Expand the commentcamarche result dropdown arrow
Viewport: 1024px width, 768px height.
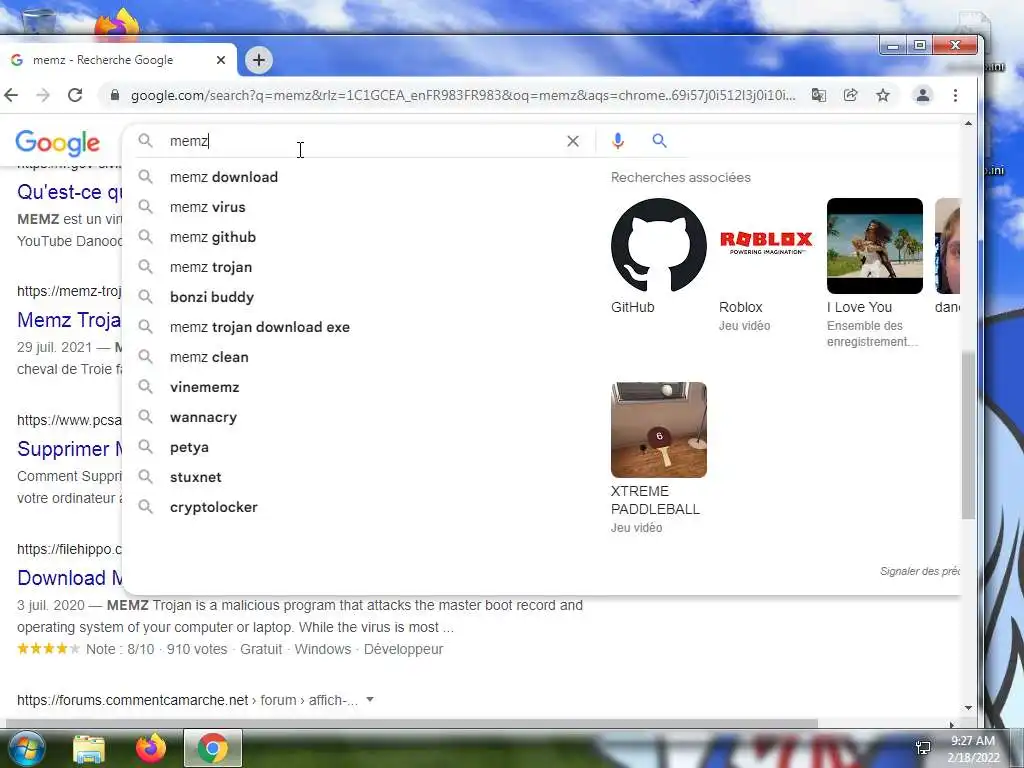pos(370,700)
